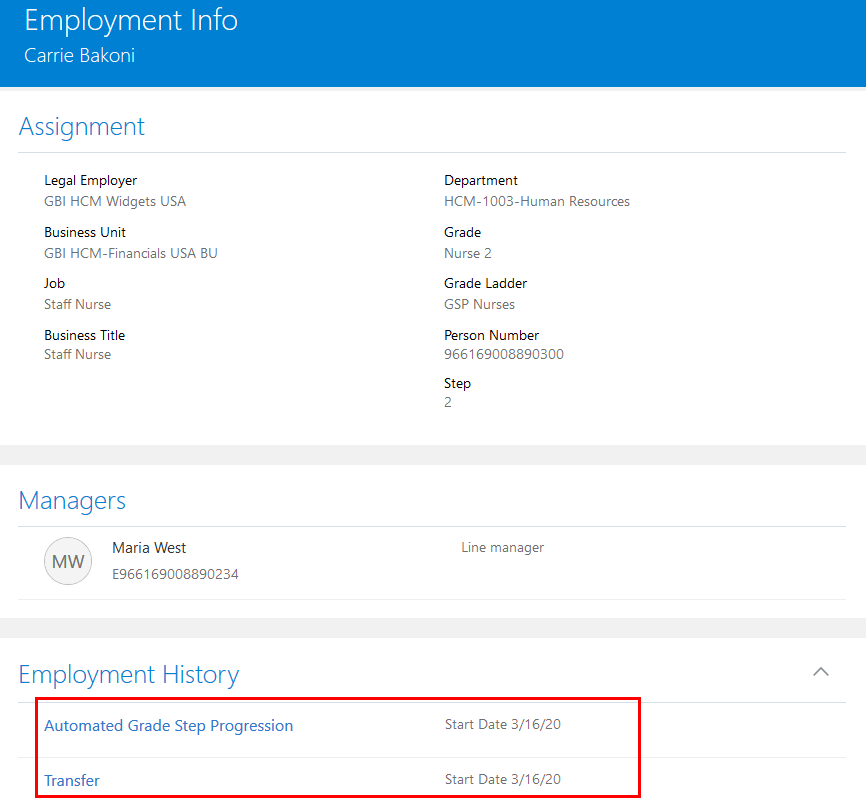This screenshot has width=866, height=807.
Task: Open the Transfer history entry
Action: tap(72, 781)
